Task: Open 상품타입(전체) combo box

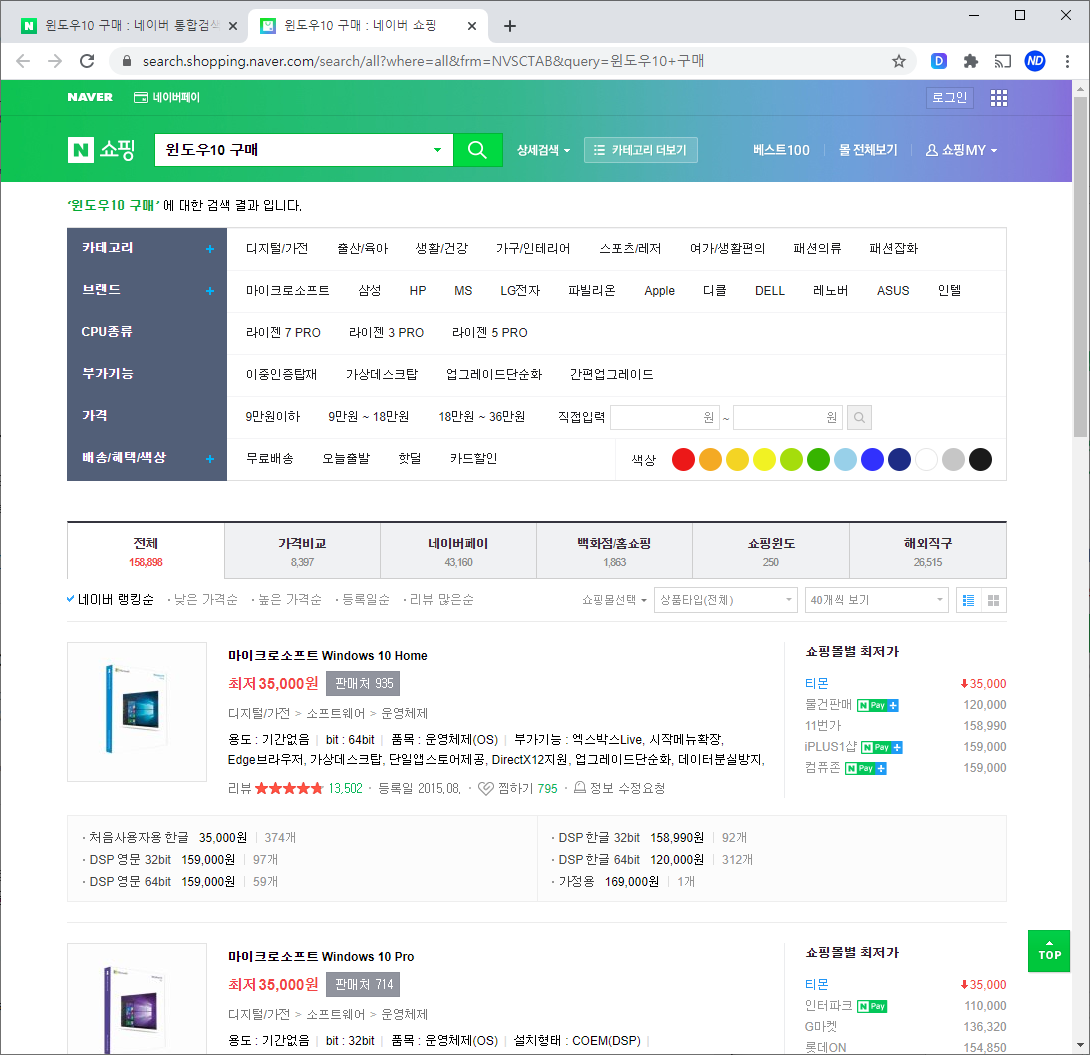Action: pyautogui.click(x=725, y=600)
